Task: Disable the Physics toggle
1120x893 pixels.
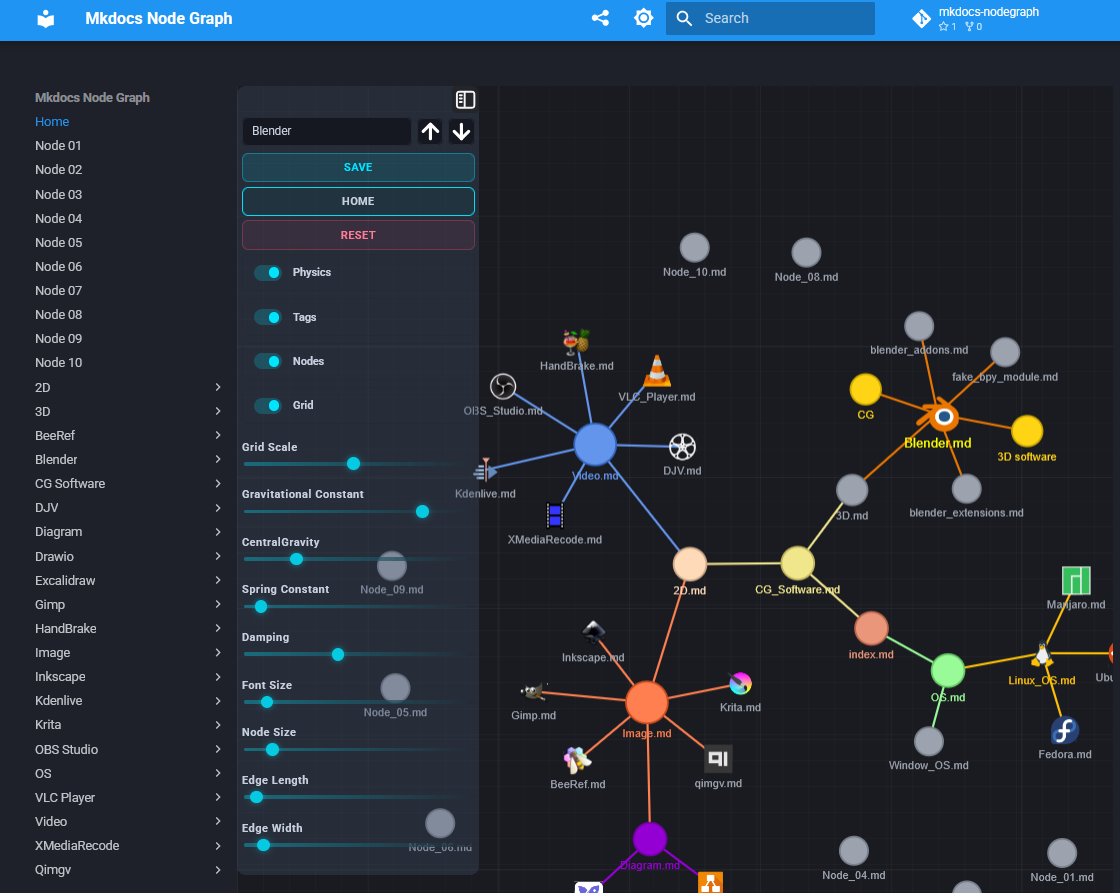Action: pyautogui.click(x=269, y=272)
